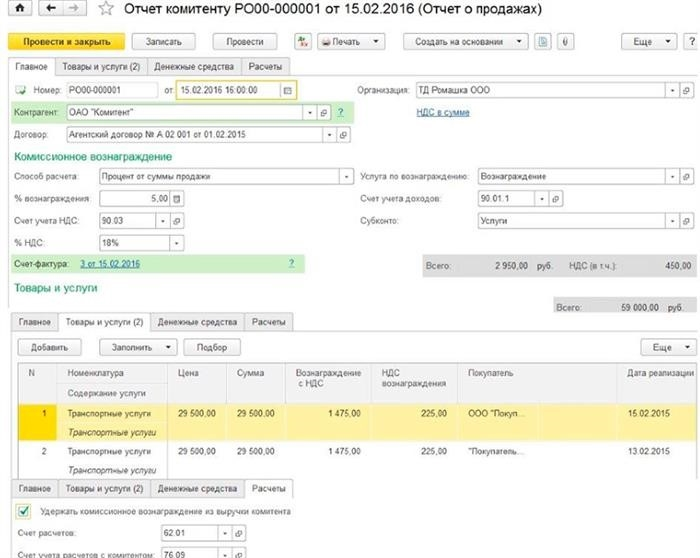Image resolution: width=700 pixels, height=558 pixels.
Task: Switch to top Товары и услуги (2) tab
Action: coord(101,67)
